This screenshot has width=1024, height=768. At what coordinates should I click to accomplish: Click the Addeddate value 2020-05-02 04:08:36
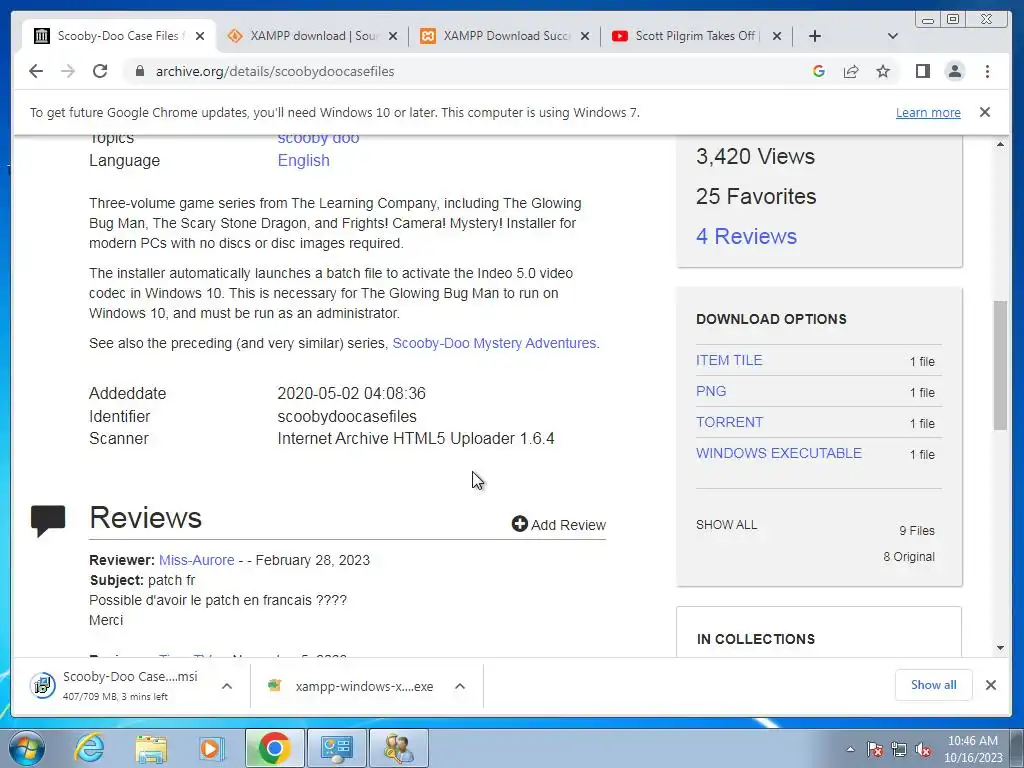point(351,394)
